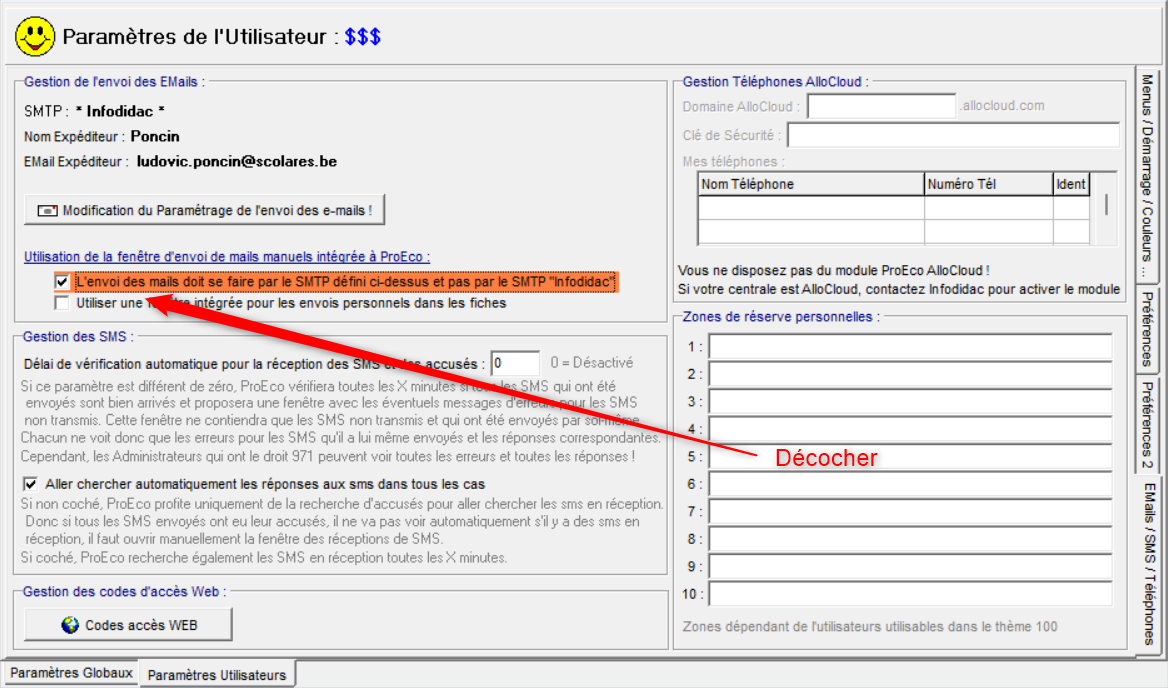
Task: Focus the Clé de Sécurité field
Action: 953,135
